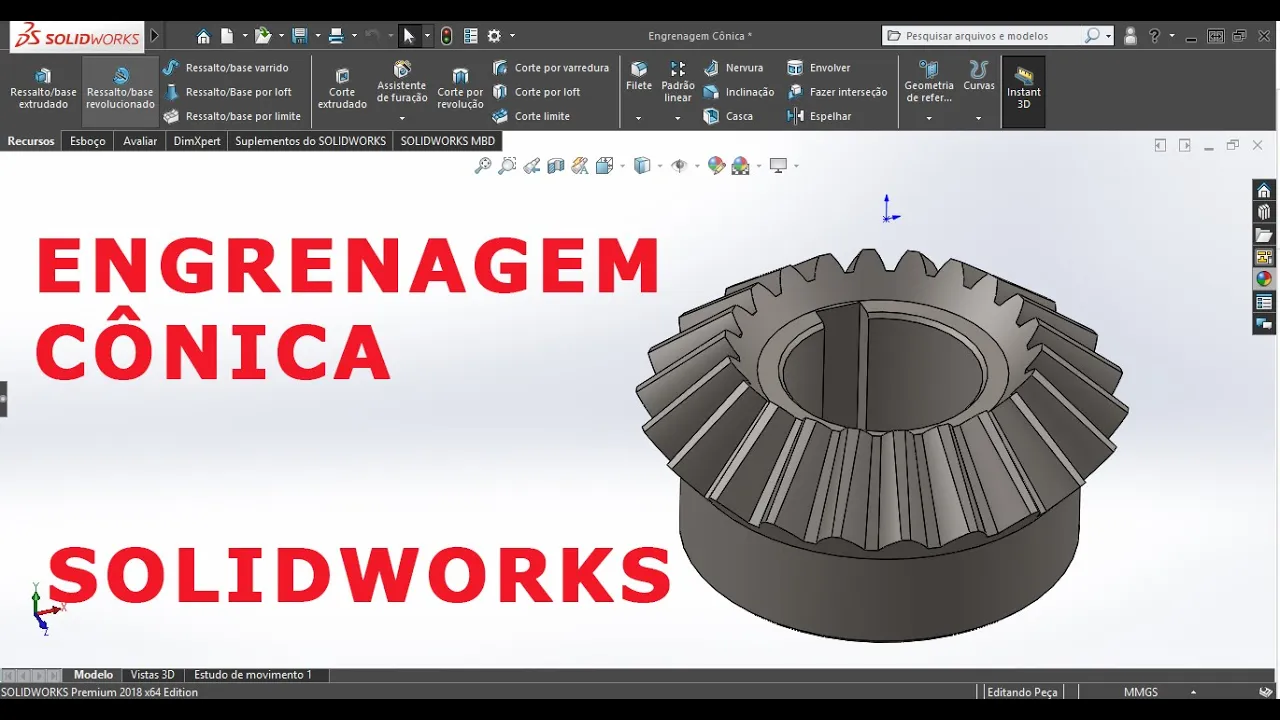Expand the SOLIDWORKS menu arrow
The height and width of the screenshot is (720, 1280).
click(155, 36)
